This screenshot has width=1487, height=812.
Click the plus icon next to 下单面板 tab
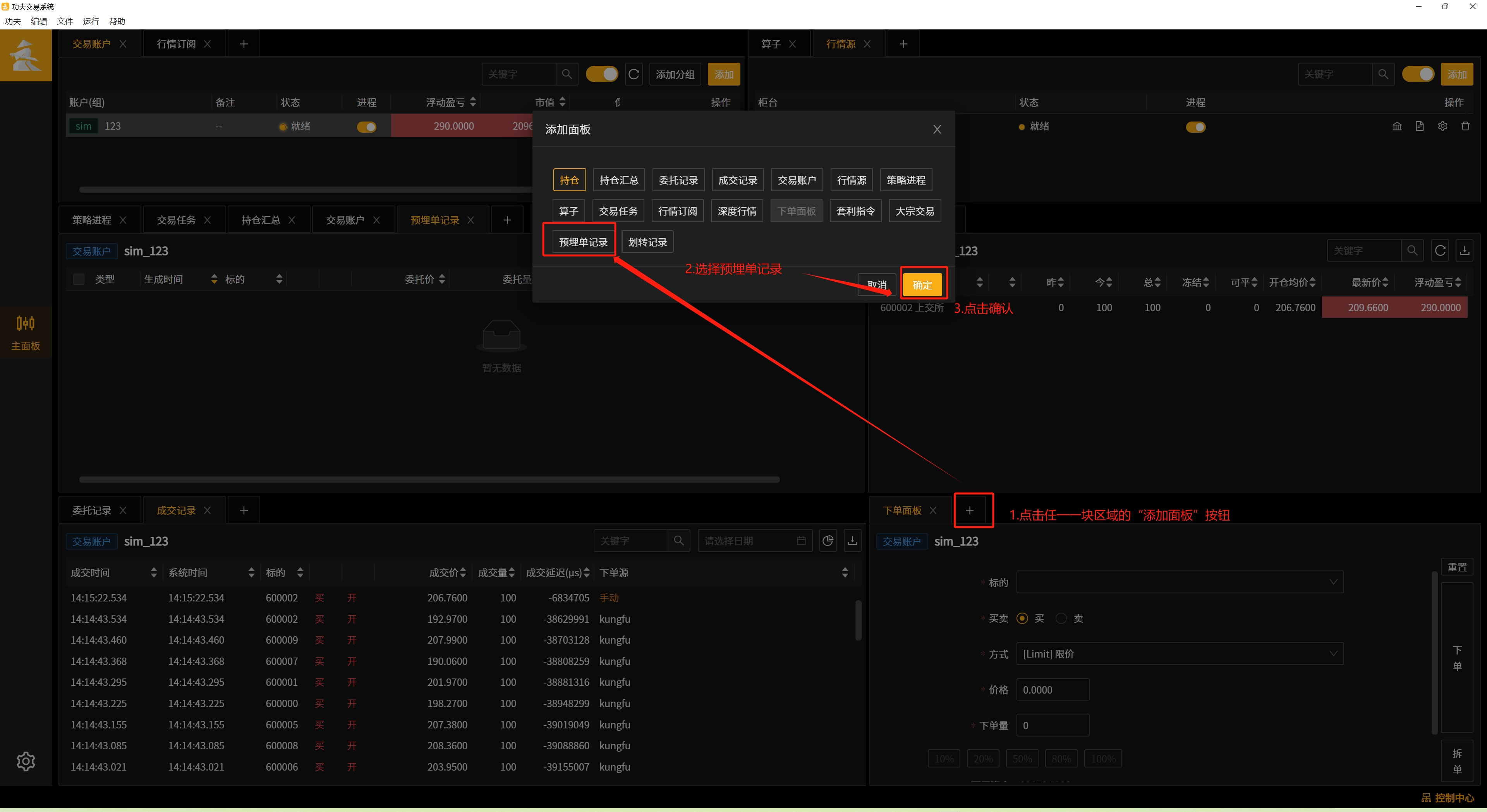point(970,510)
